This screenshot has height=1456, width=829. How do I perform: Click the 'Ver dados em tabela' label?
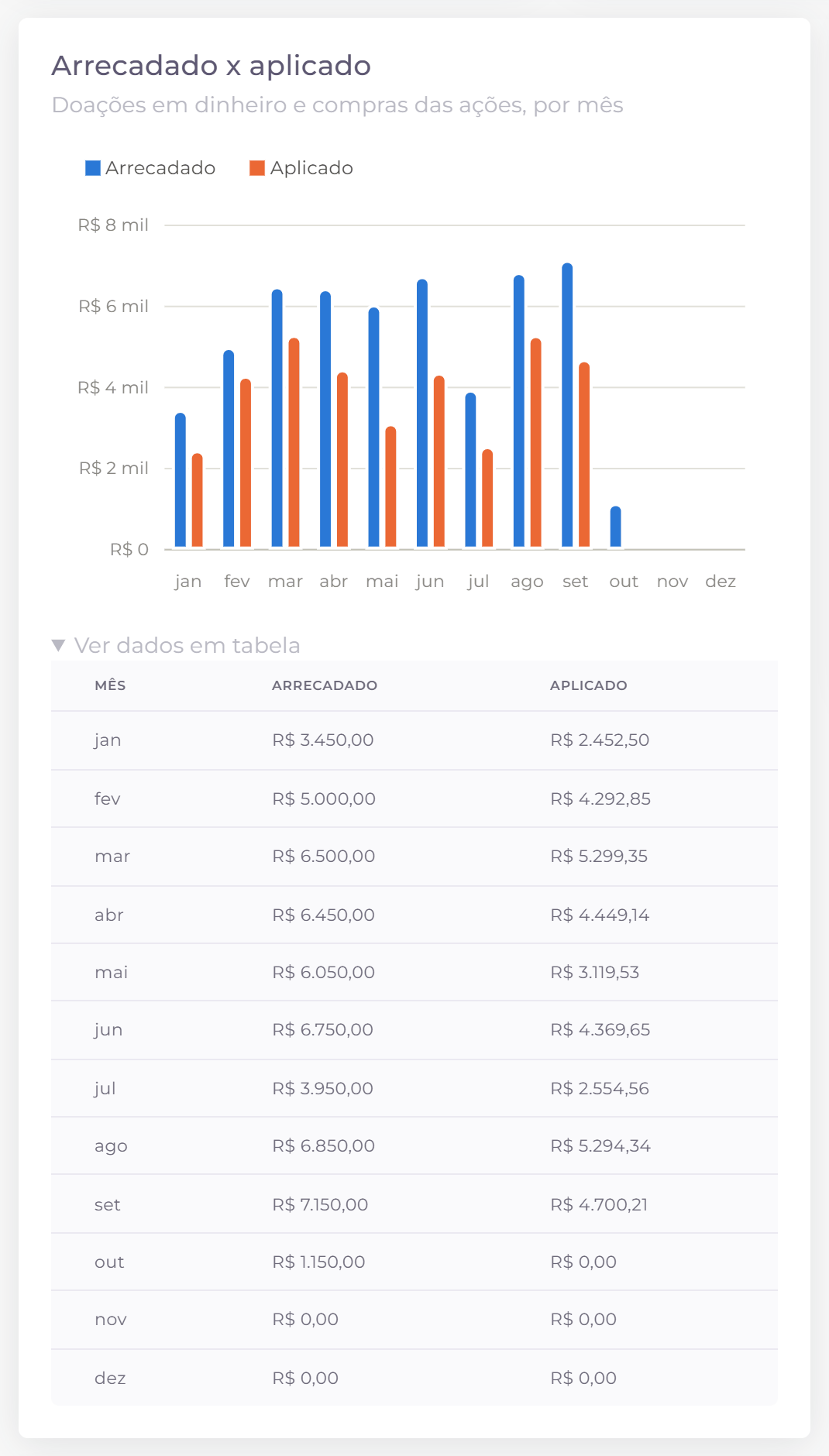click(x=187, y=645)
